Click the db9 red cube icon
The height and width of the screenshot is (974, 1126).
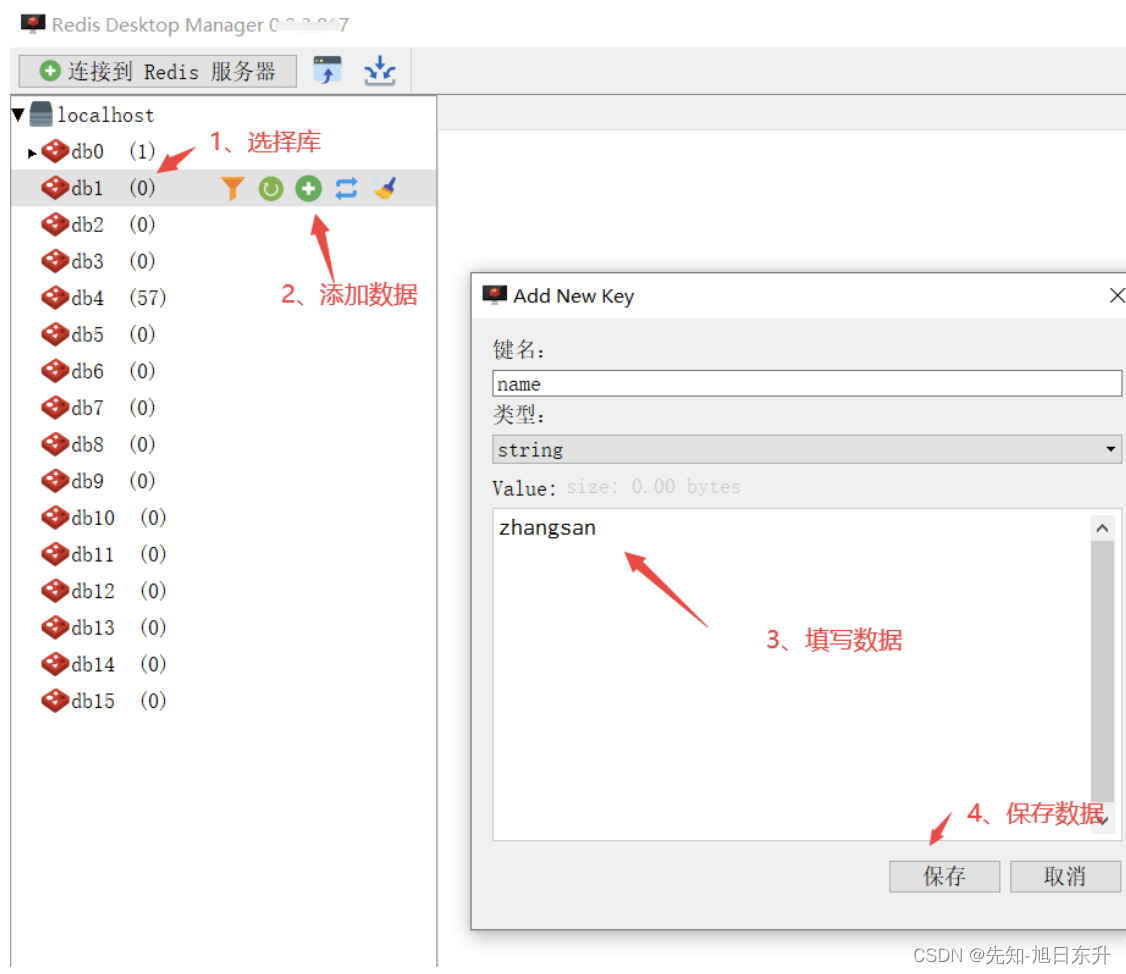55,481
